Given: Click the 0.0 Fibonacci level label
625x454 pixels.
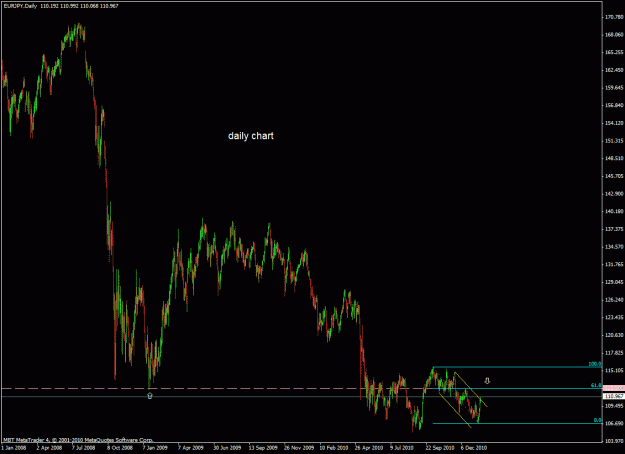Looking at the screenshot, I should (597, 420).
